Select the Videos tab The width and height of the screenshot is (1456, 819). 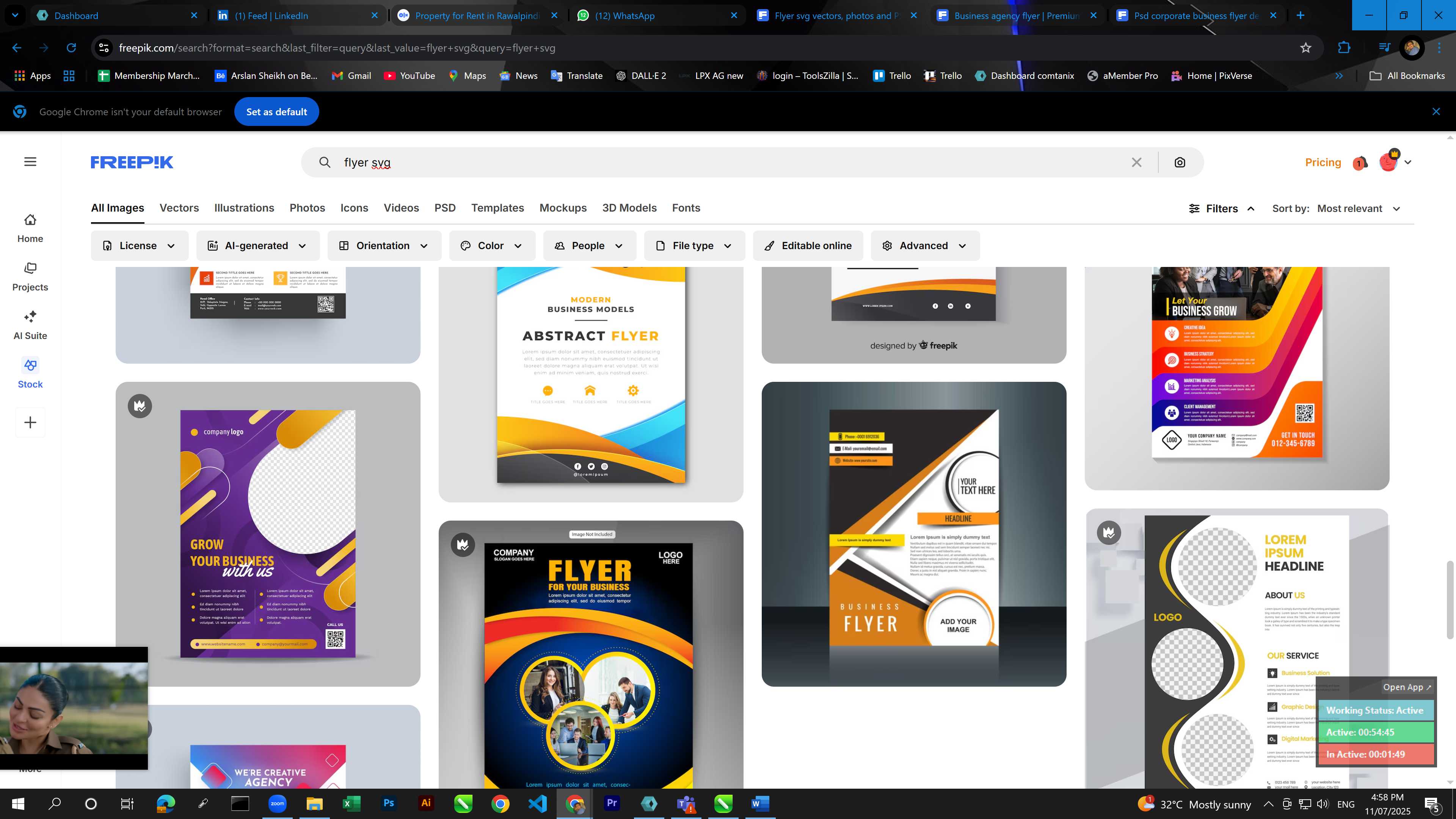tap(401, 208)
